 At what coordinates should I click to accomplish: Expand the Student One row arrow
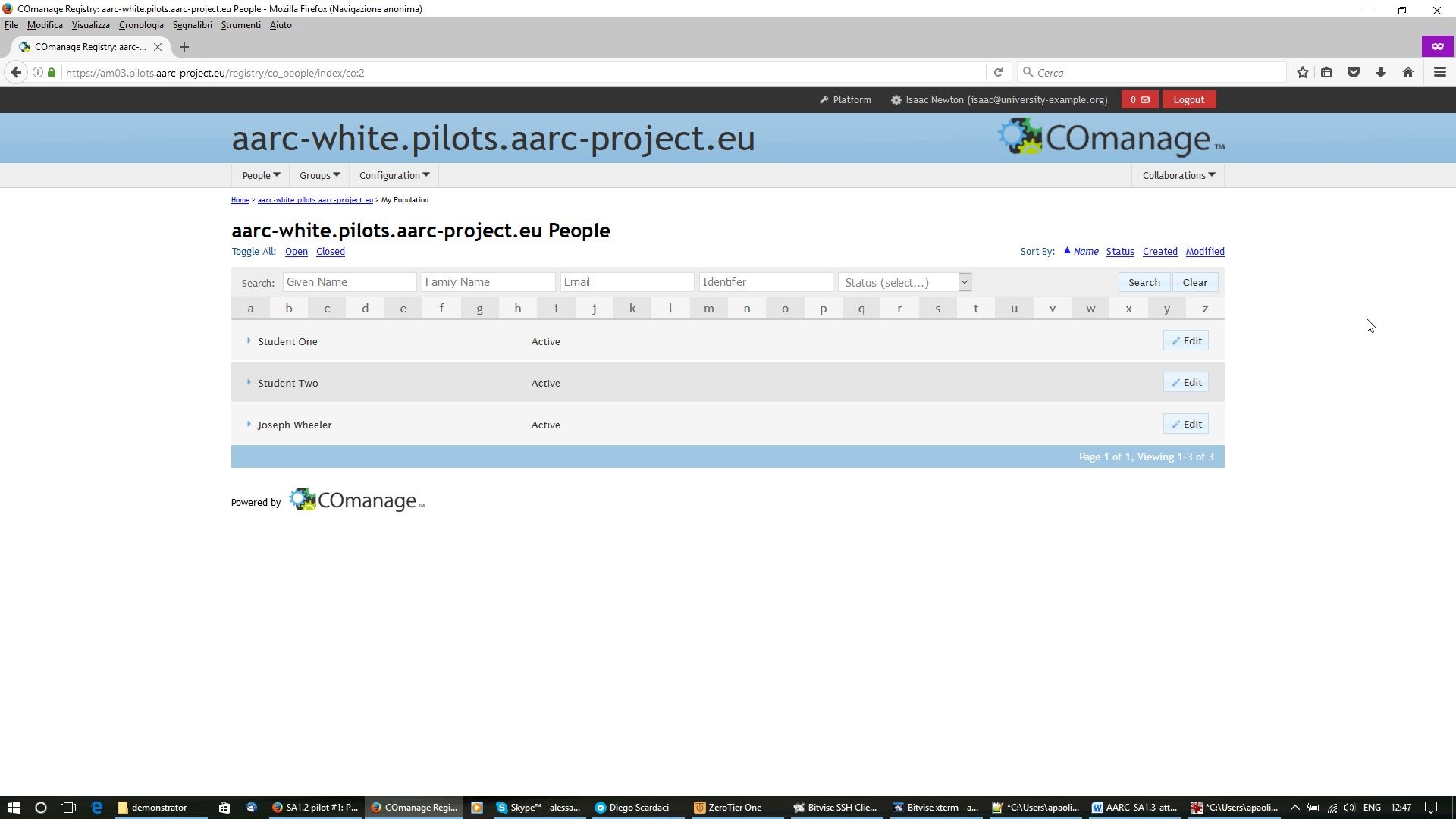pyautogui.click(x=249, y=341)
